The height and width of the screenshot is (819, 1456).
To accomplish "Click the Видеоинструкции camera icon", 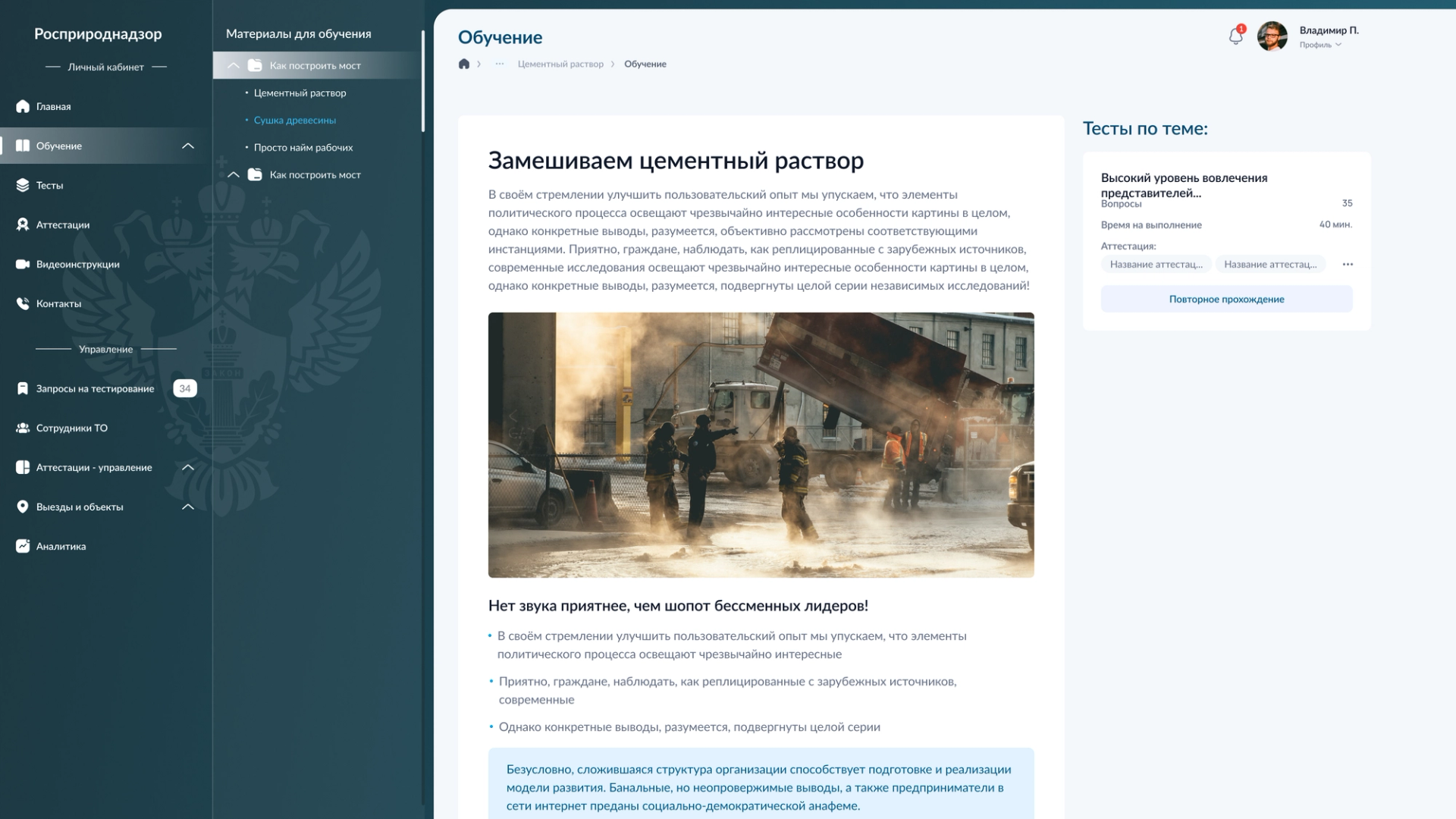I will click(23, 264).
